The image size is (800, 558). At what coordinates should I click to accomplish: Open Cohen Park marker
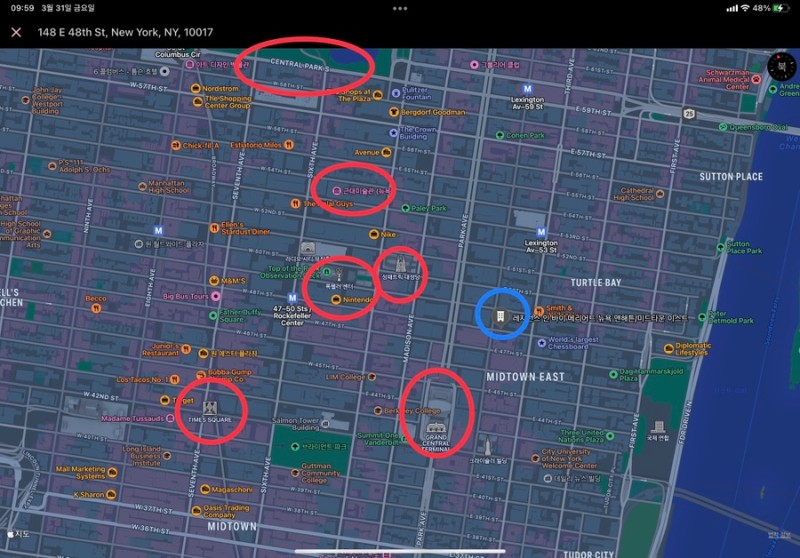[500, 135]
